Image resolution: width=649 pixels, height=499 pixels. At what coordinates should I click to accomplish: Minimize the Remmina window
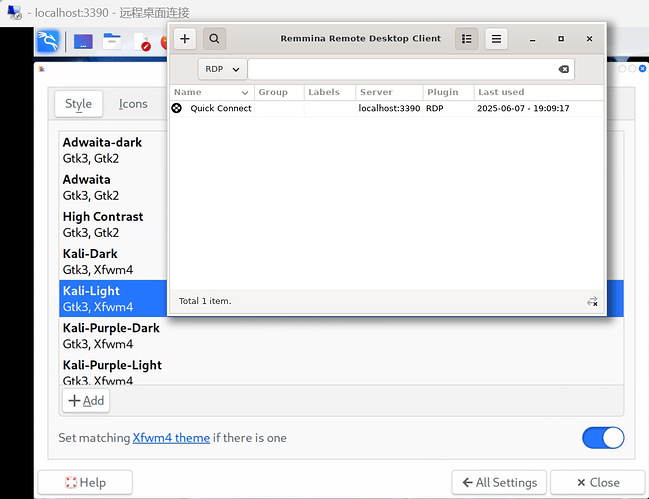(x=533, y=39)
